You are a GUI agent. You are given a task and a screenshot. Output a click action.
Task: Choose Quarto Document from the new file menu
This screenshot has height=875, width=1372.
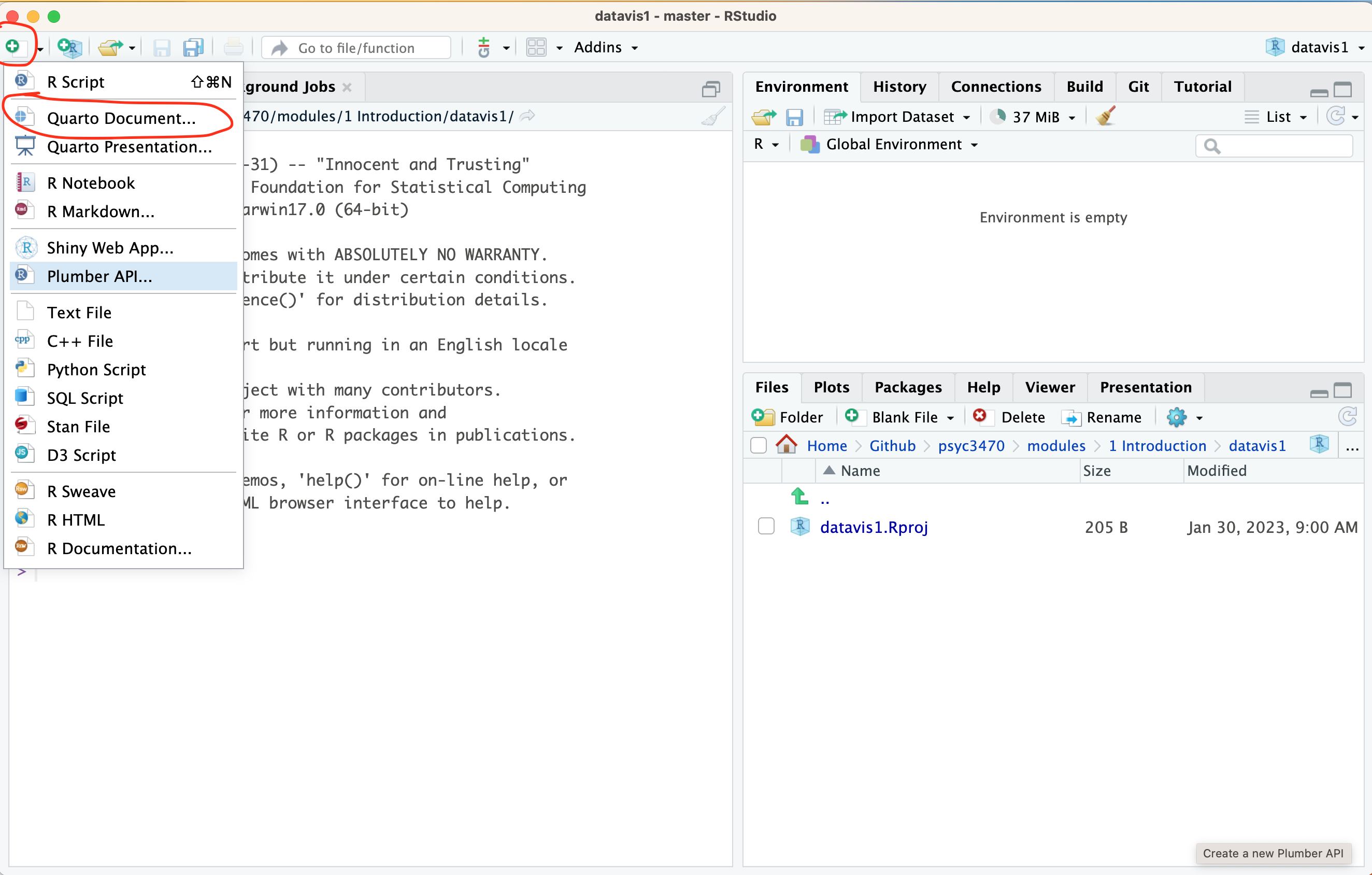coord(121,118)
